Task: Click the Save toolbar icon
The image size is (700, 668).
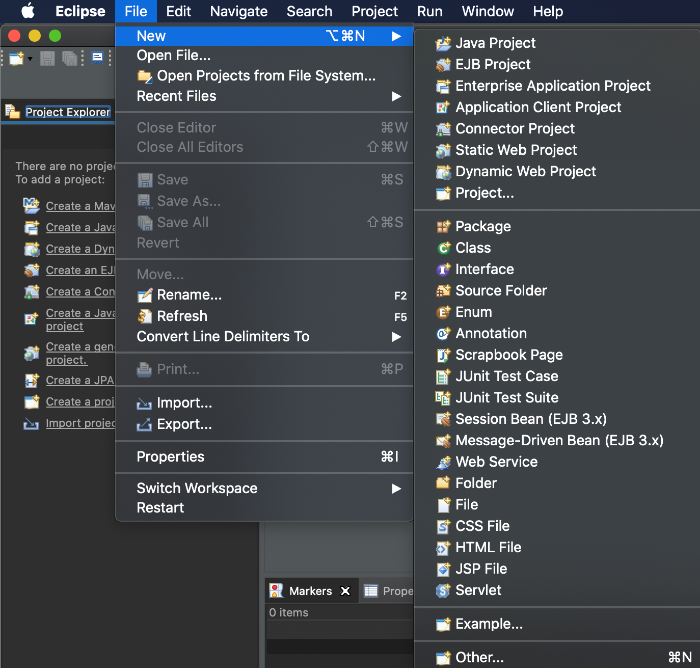Action: click(47, 58)
